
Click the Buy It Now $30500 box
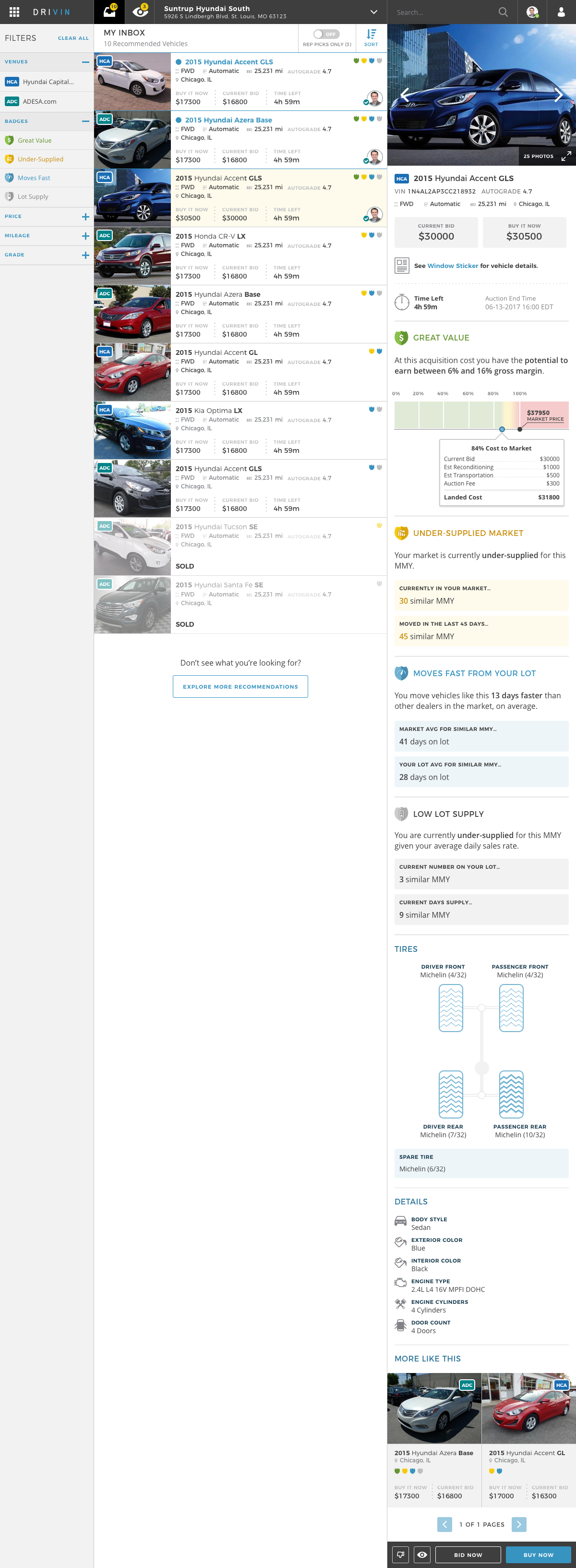coord(524,232)
